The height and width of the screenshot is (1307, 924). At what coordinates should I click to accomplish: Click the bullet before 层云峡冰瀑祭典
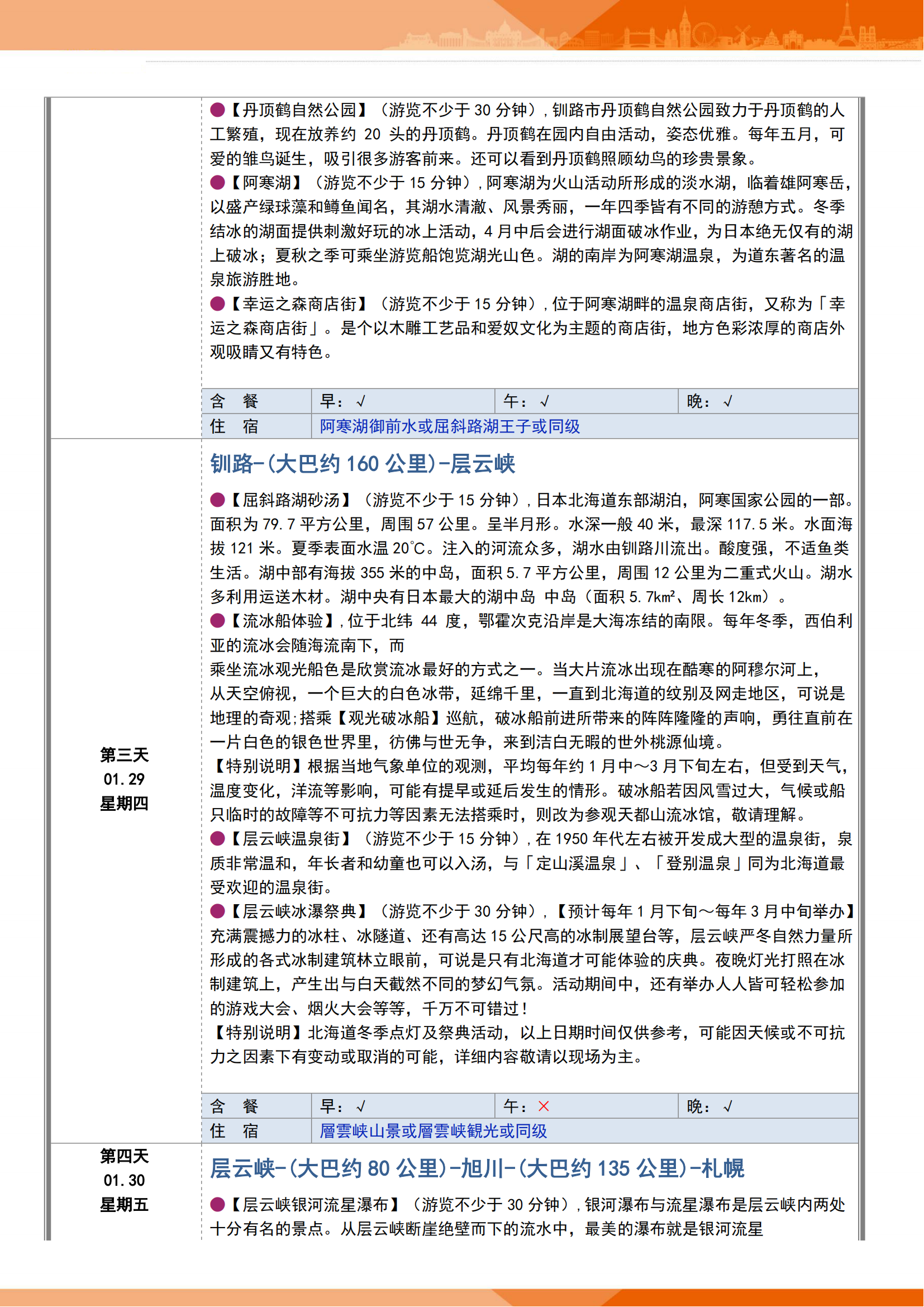(217, 911)
